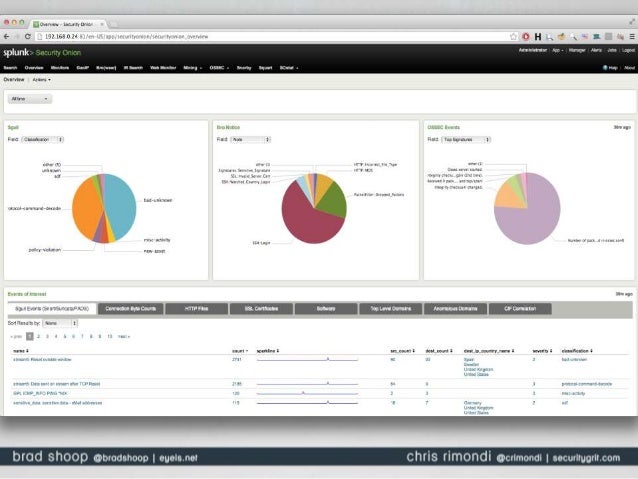Select the Overview browser tab

pyautogui.click(x=69, y=24)
